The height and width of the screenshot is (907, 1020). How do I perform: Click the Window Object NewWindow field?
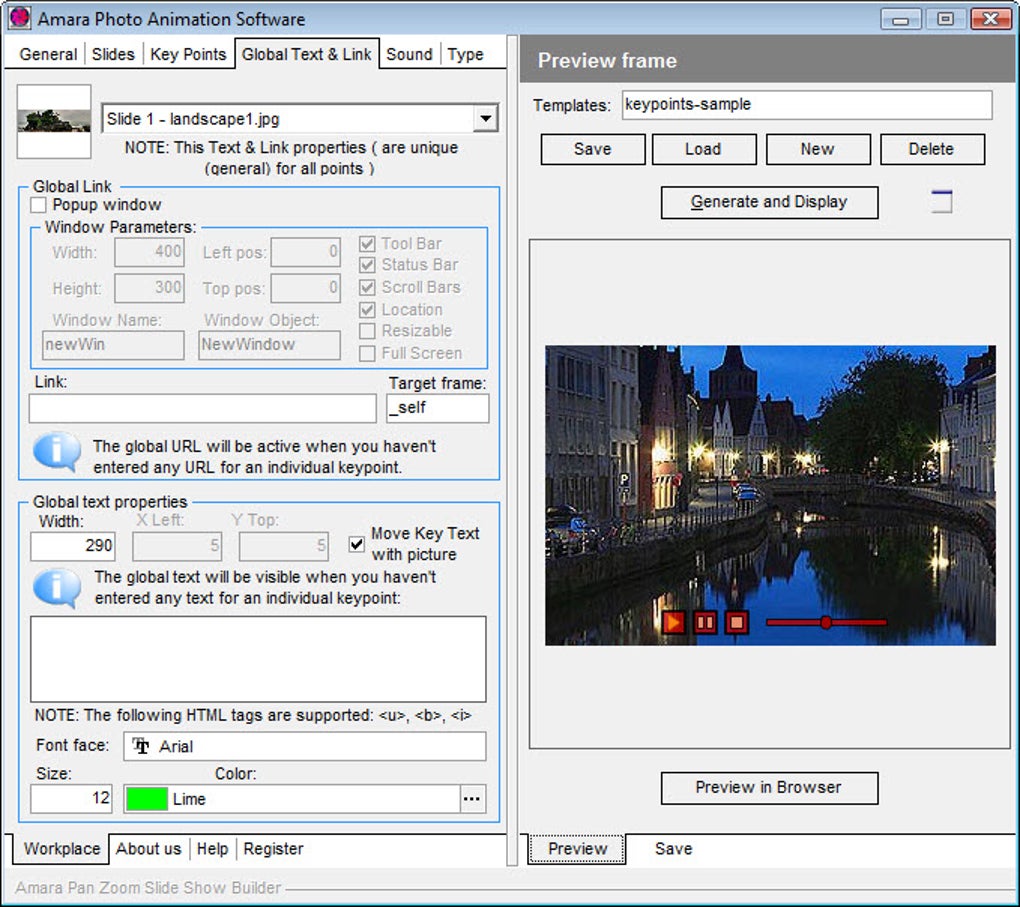(269, 345)
